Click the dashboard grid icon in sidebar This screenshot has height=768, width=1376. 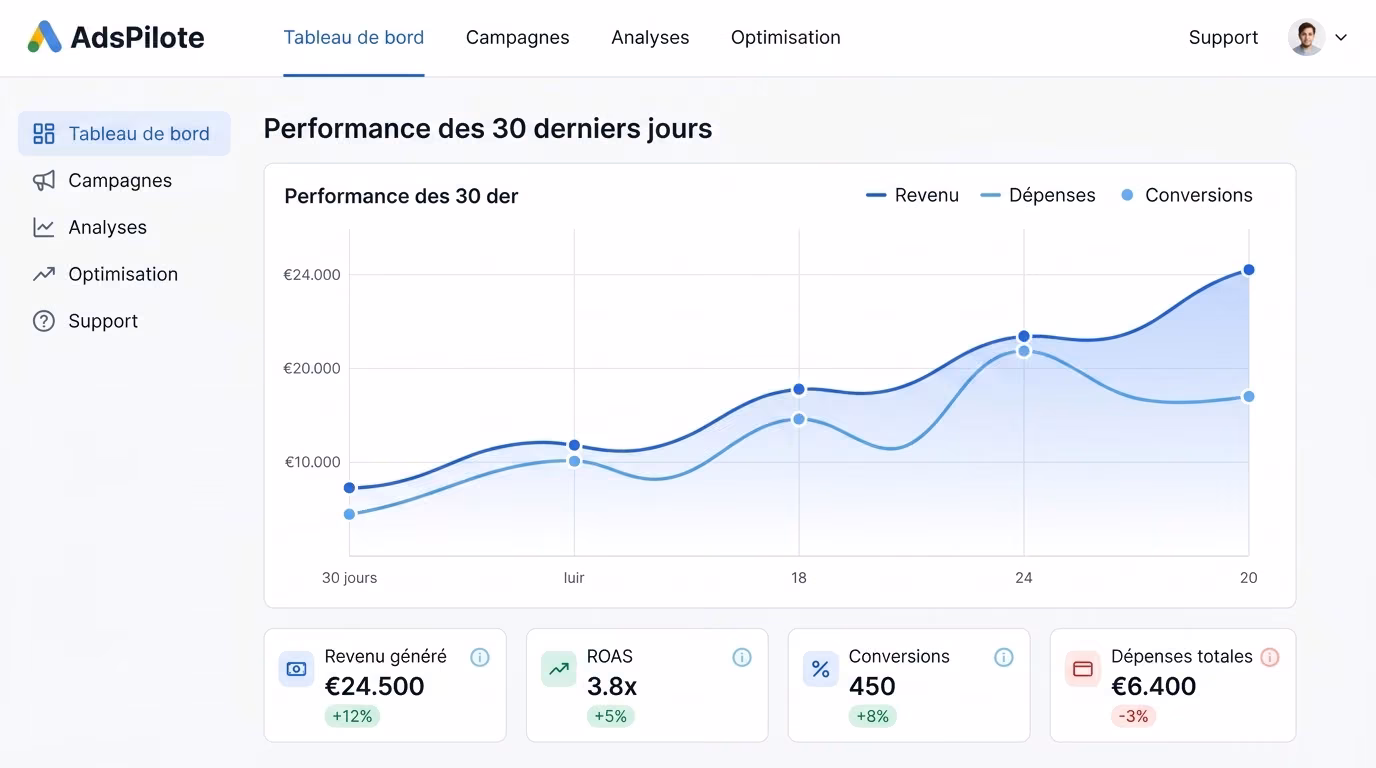44,134
